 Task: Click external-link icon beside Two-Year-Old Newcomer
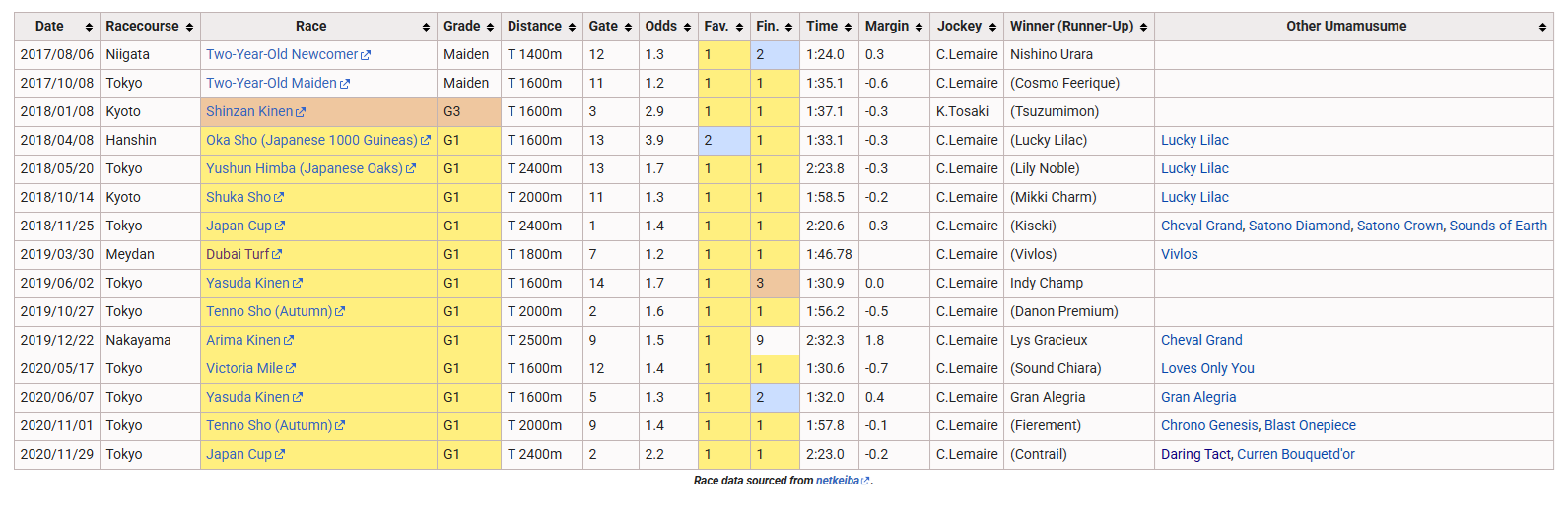pos(366,56)
